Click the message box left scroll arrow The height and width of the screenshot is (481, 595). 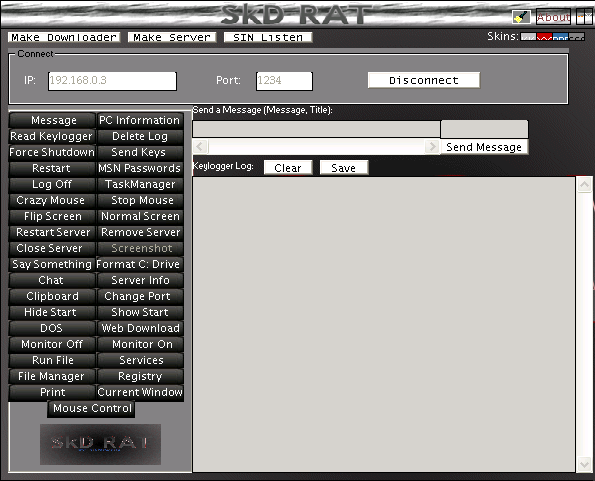(200, 146)
